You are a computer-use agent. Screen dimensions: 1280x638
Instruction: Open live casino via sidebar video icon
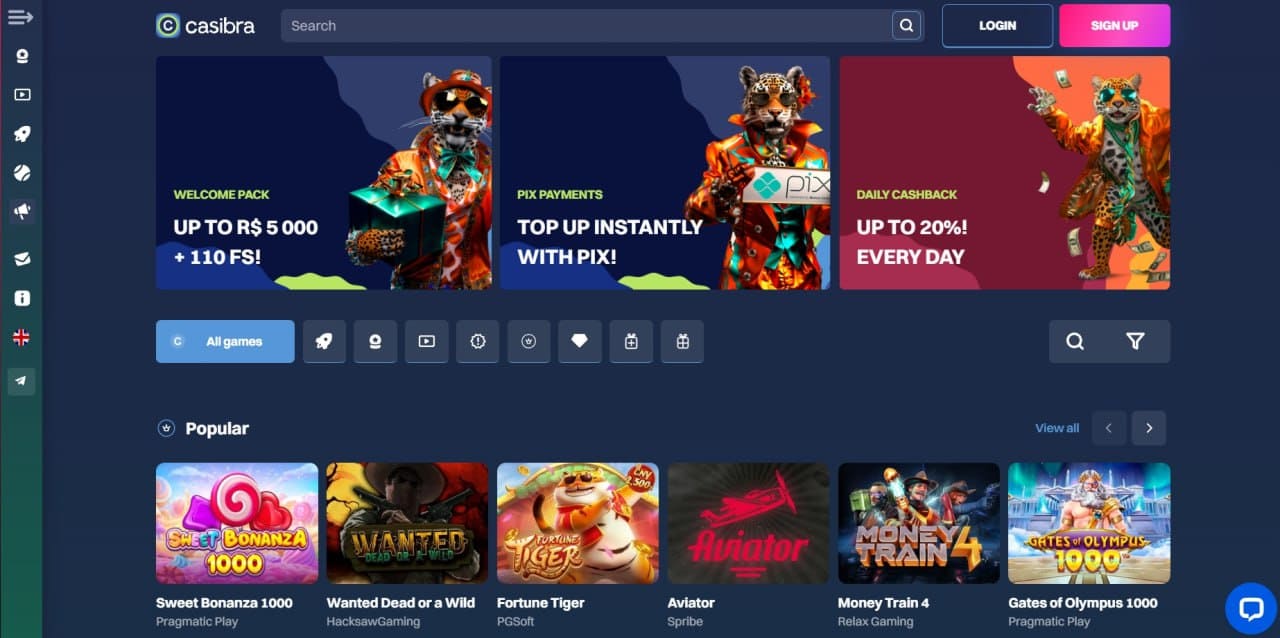coord(21,95)
